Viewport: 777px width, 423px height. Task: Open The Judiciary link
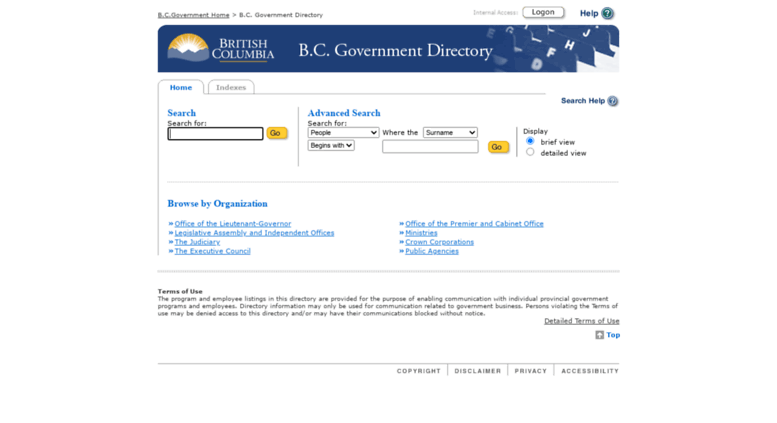(x=197, y=242)
